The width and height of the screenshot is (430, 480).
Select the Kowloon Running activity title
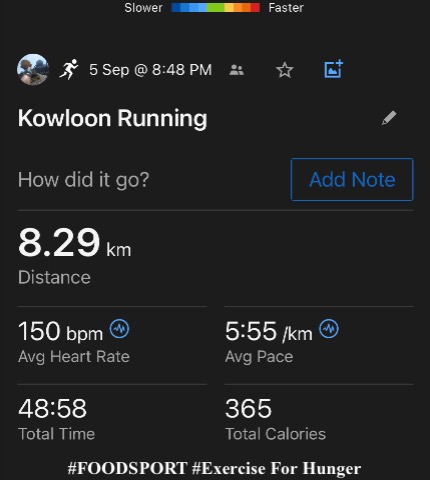(113, 119)
